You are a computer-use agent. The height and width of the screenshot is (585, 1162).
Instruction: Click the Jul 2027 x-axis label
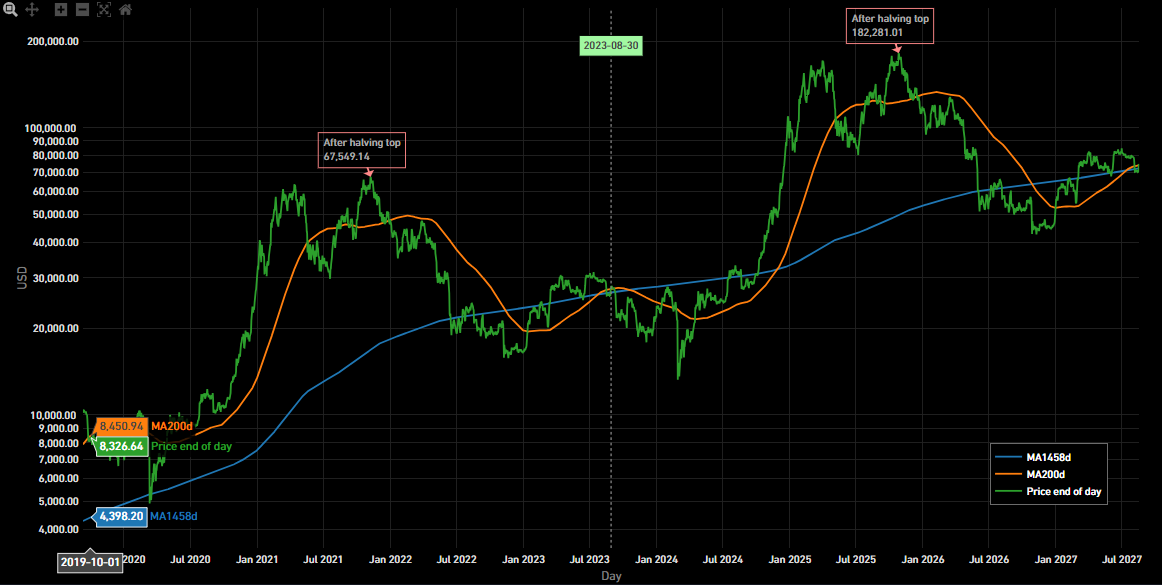point(1121,560)
